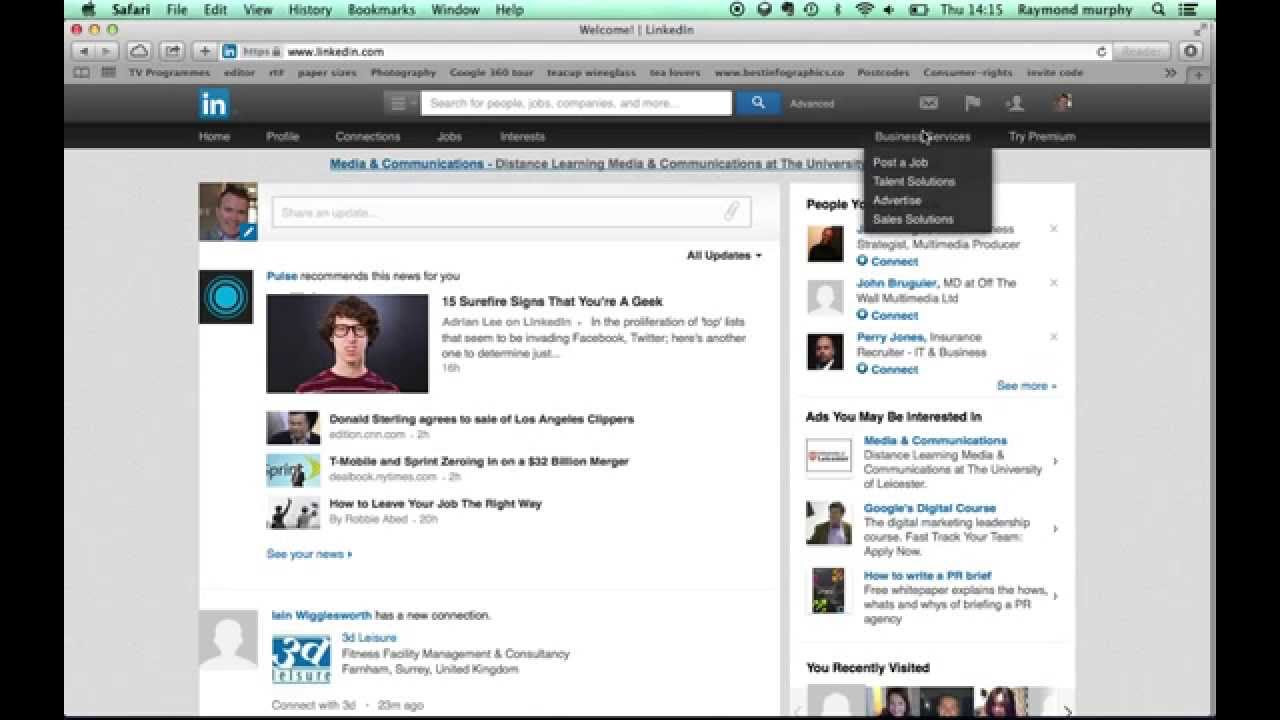Screen dimensions: 1280x720
Task: Open the reading list book icon
Action: point(82,72)
